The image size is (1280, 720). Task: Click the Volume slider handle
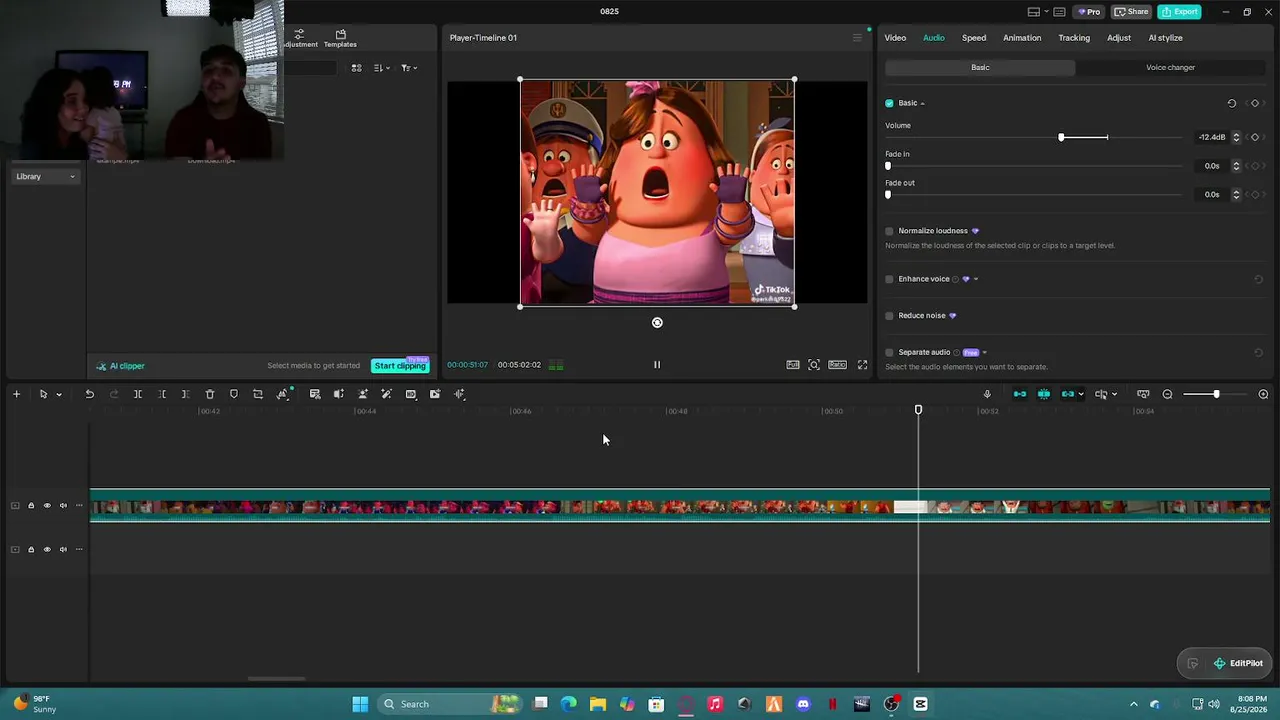coord(1061,137)
